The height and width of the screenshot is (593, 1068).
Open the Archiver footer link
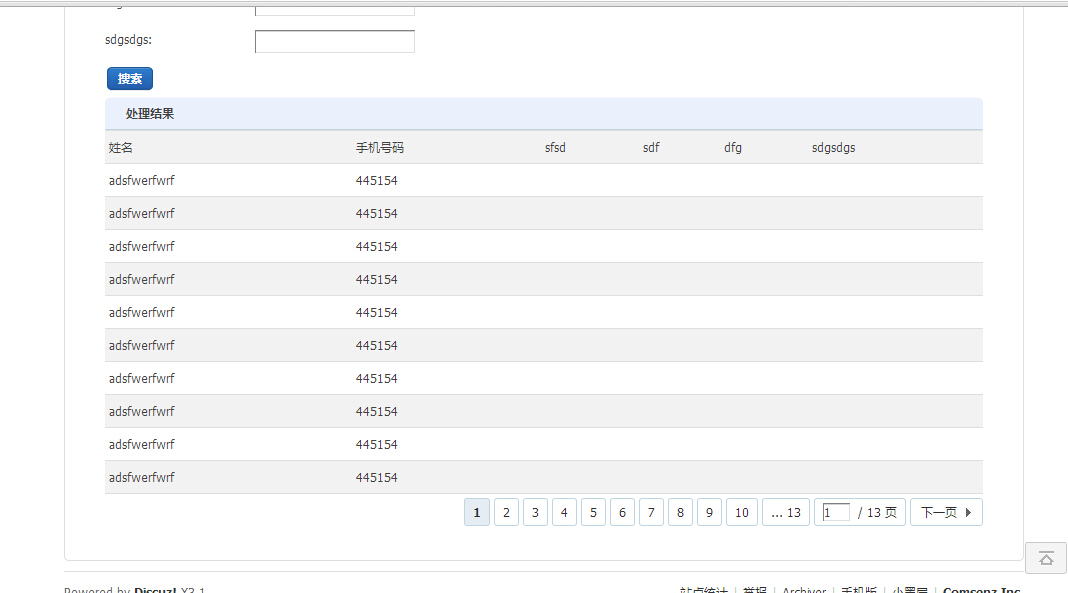click(x=804, y=590)
